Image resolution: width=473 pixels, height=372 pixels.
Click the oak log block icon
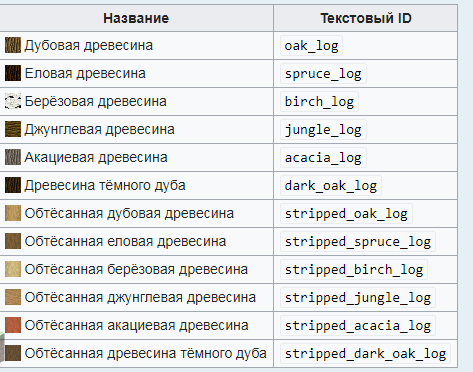(x=13, y=45)
